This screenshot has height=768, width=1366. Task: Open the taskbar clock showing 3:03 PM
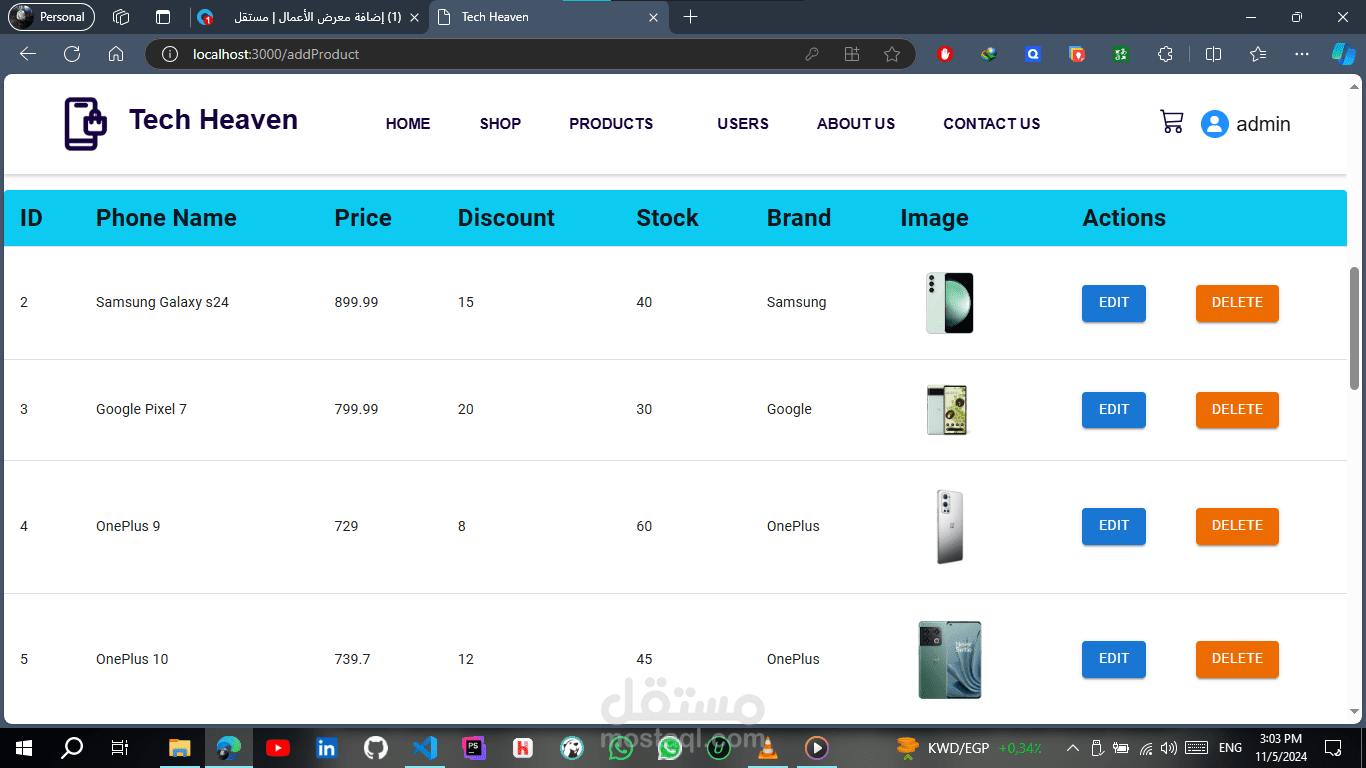(1279, 748)
